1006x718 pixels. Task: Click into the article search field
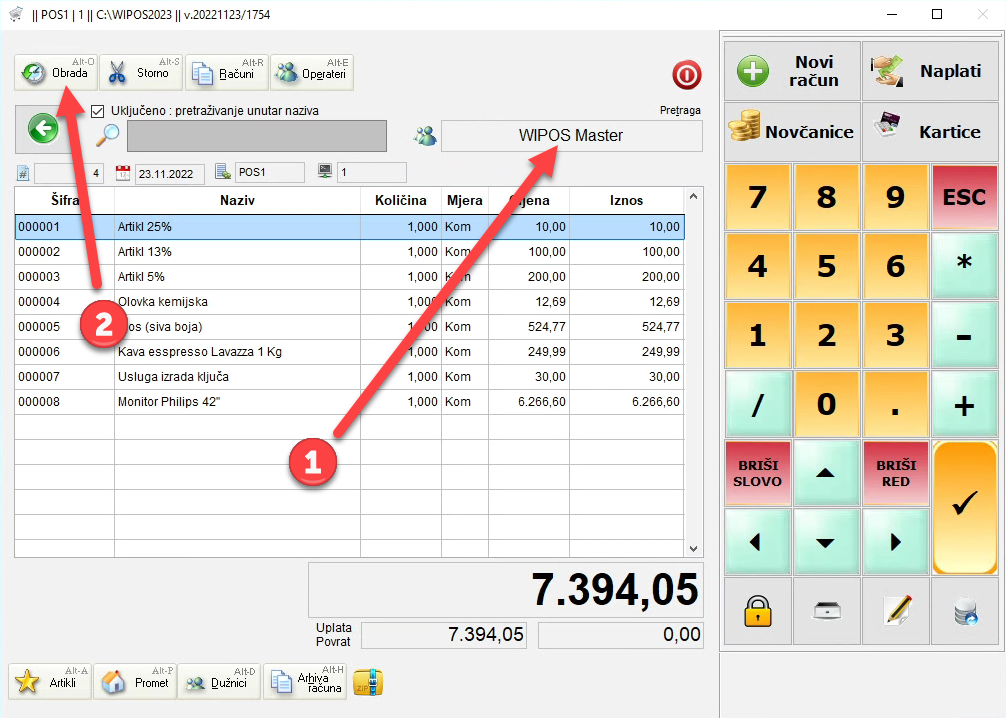[x=256, y=136]
